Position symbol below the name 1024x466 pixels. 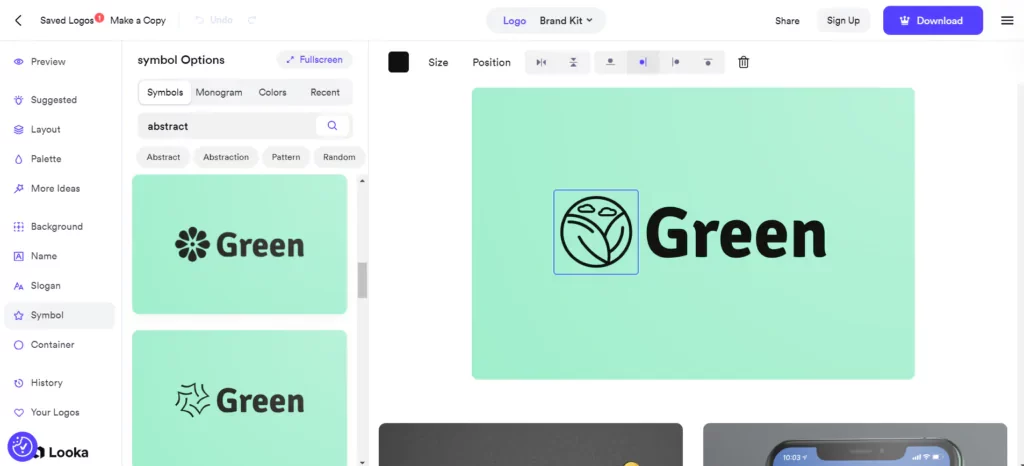pos(708,62)
